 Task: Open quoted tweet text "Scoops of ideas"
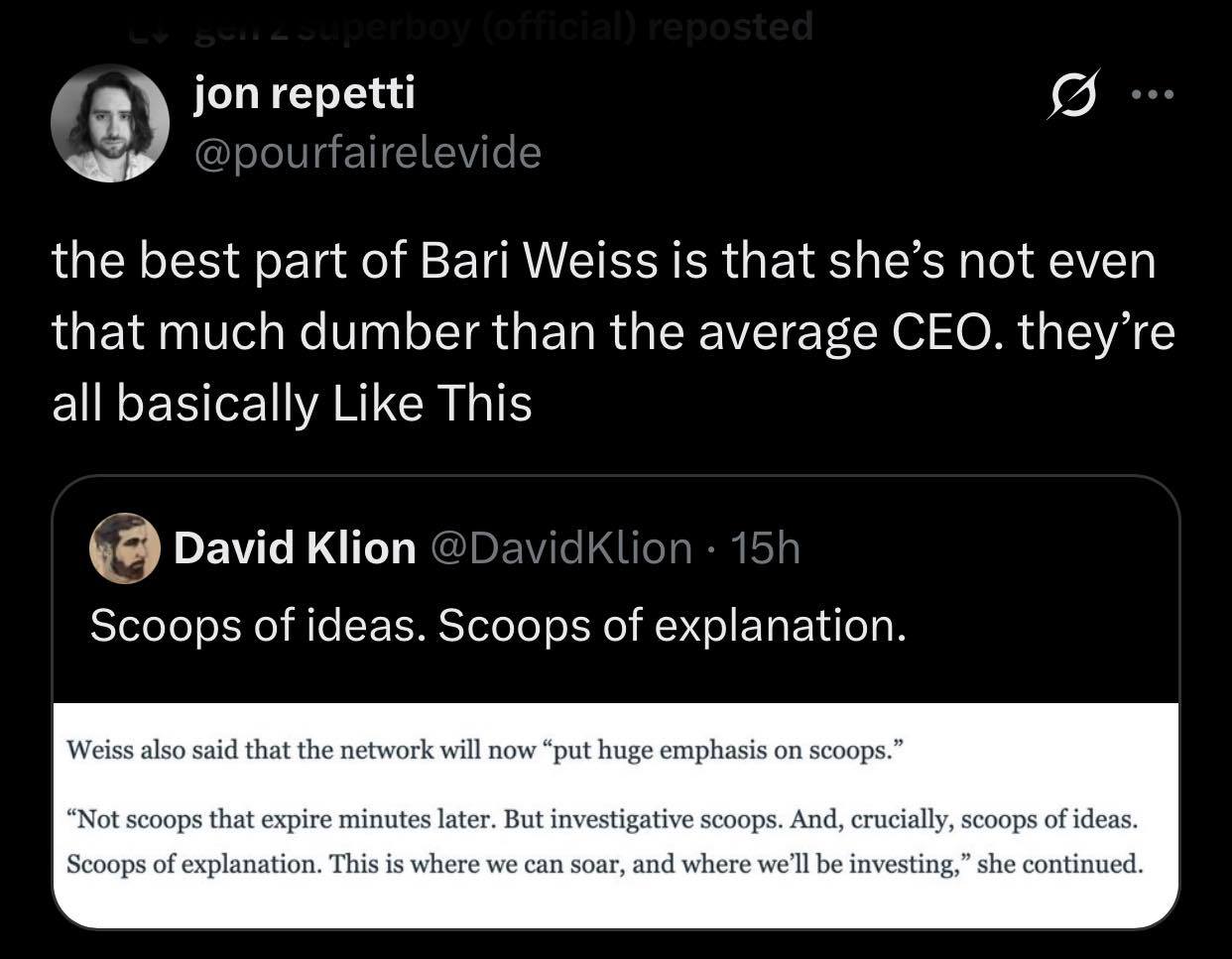pyautogui.click(x=257, y=624)
